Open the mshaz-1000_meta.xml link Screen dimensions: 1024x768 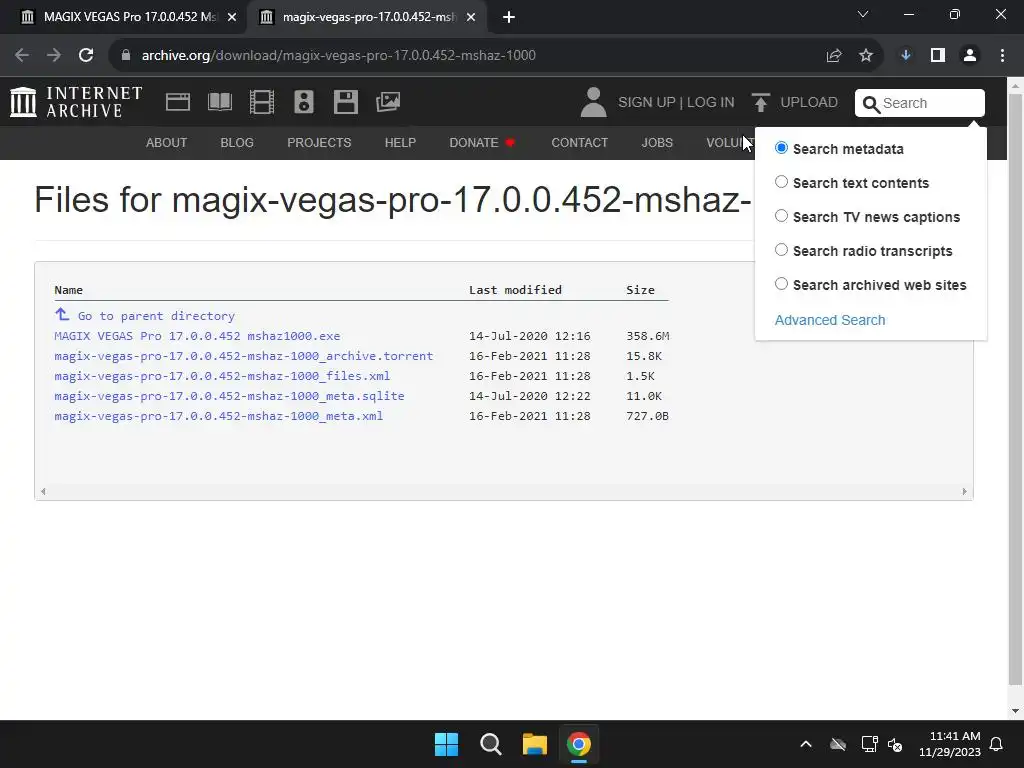(x=218, y=415)
